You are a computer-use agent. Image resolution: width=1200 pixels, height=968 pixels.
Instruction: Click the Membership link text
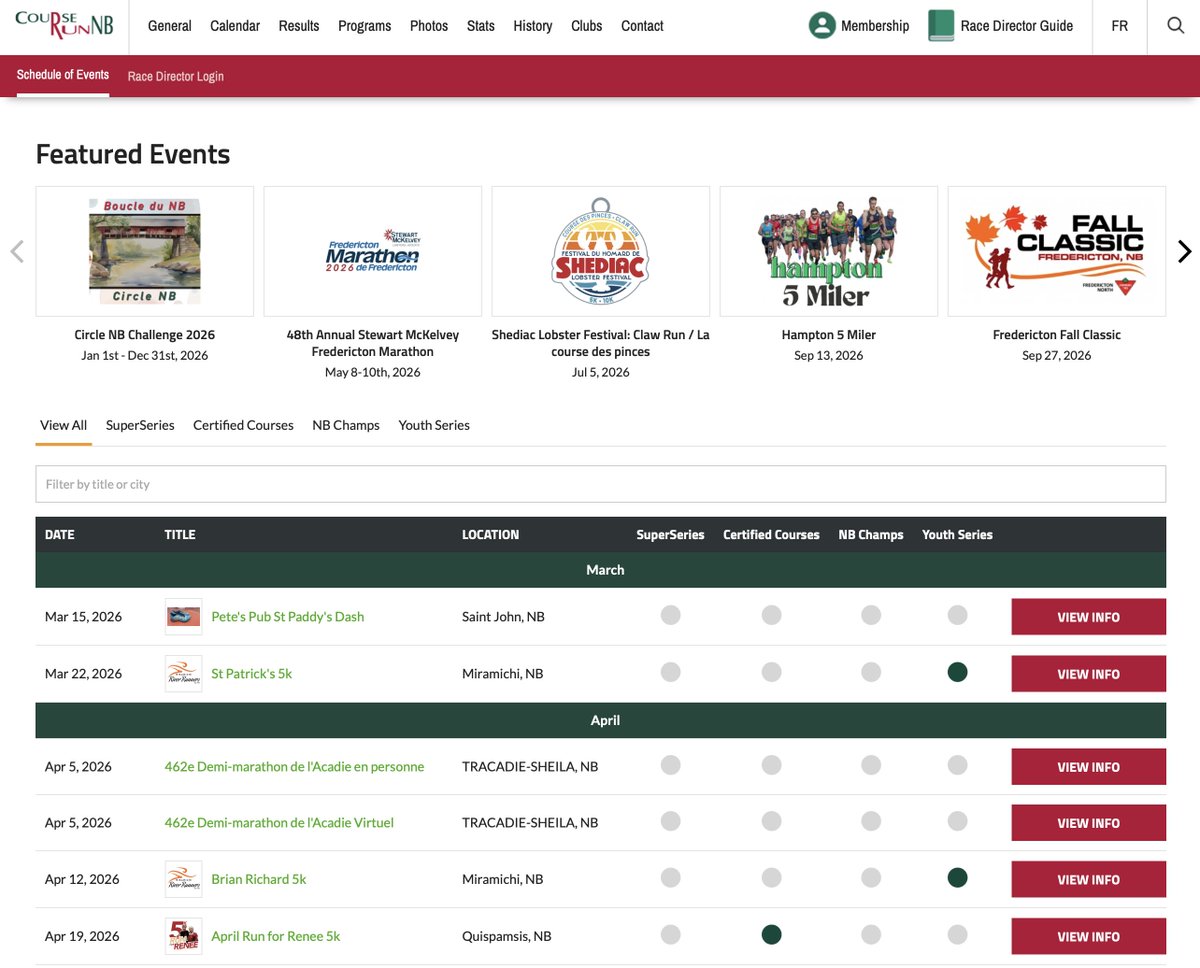pyautogui.click(x=875, y=26)
